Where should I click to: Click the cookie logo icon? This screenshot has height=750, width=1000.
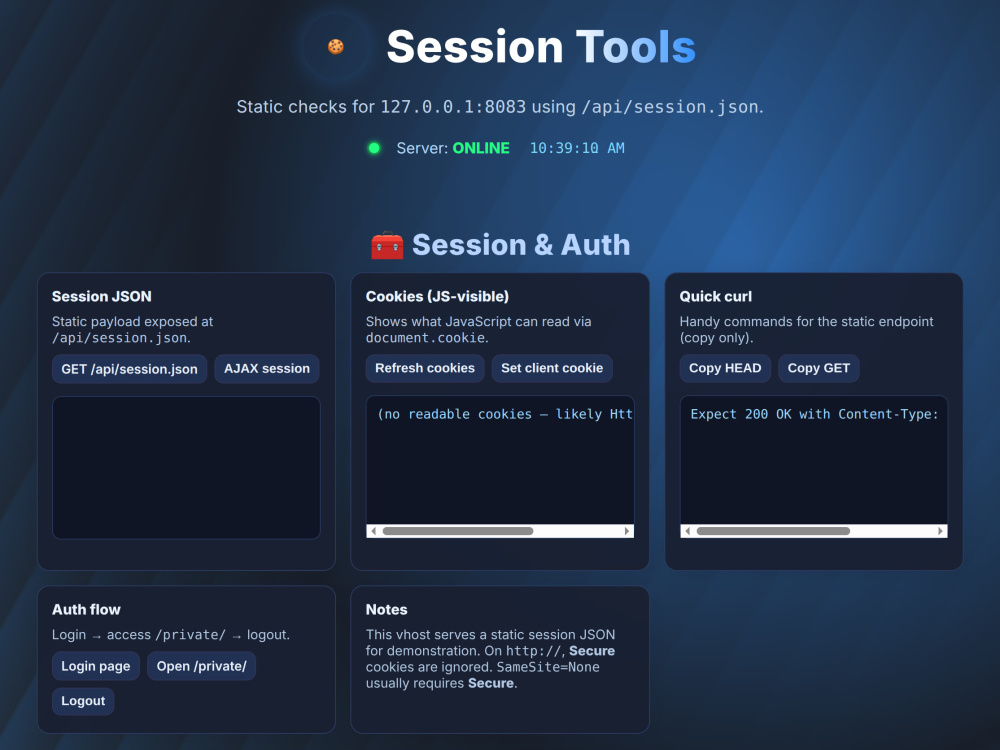tap(335, 47)
